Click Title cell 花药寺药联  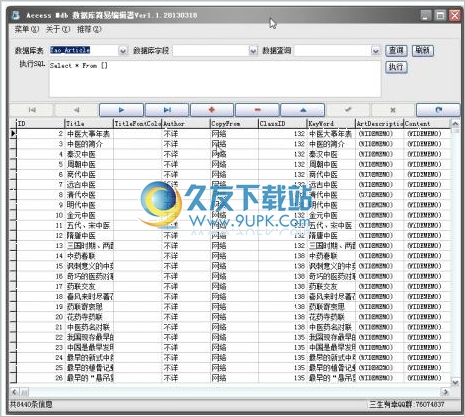click(89, 317)
